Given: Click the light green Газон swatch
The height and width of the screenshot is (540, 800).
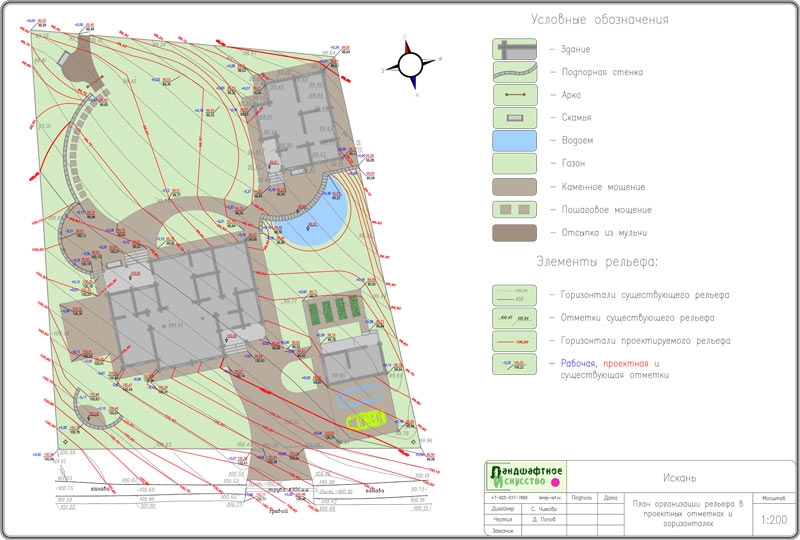Looking at the screenshot, I should coord(514,164).
